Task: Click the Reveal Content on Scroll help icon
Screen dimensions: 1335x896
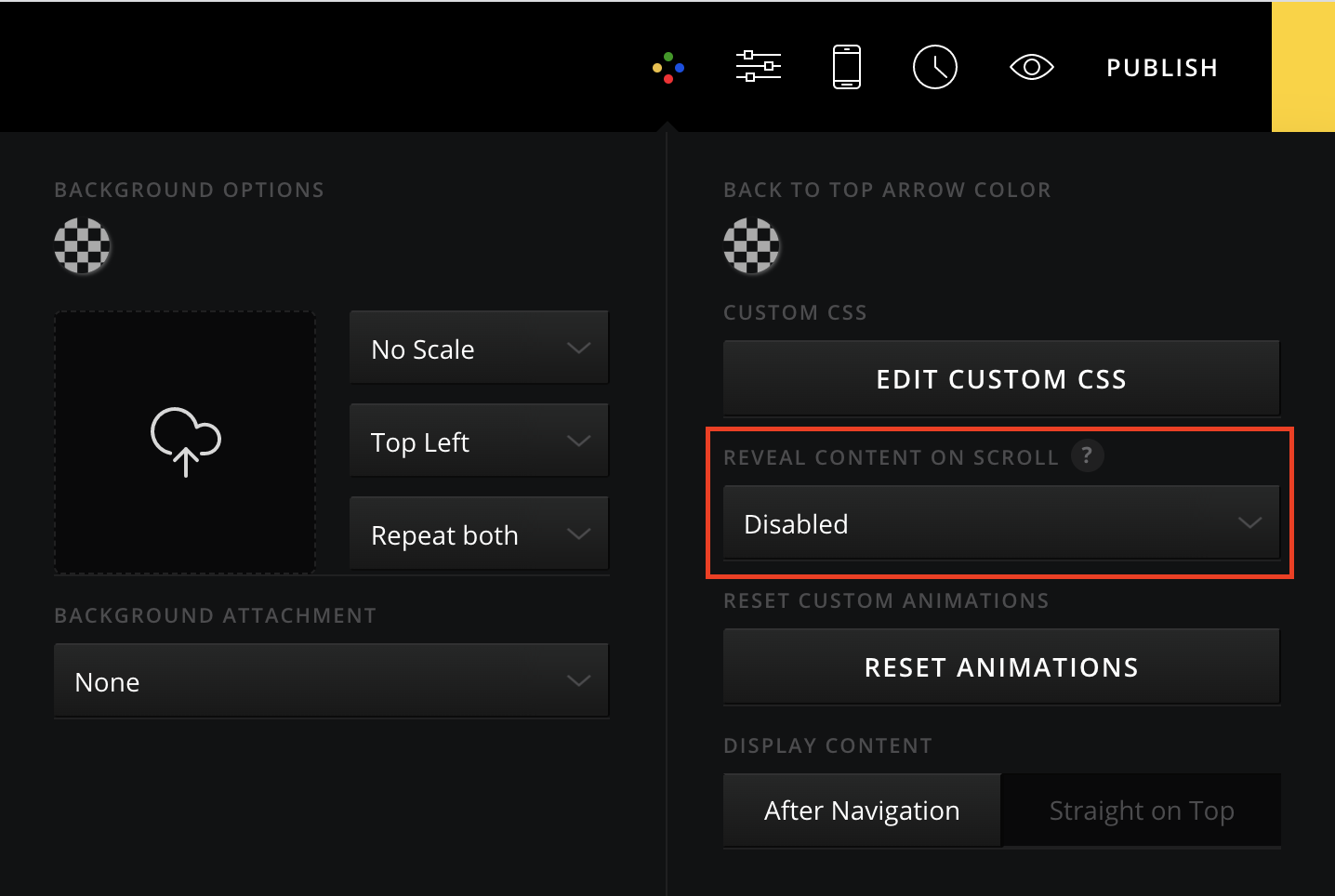Action: click(1087, 455)
